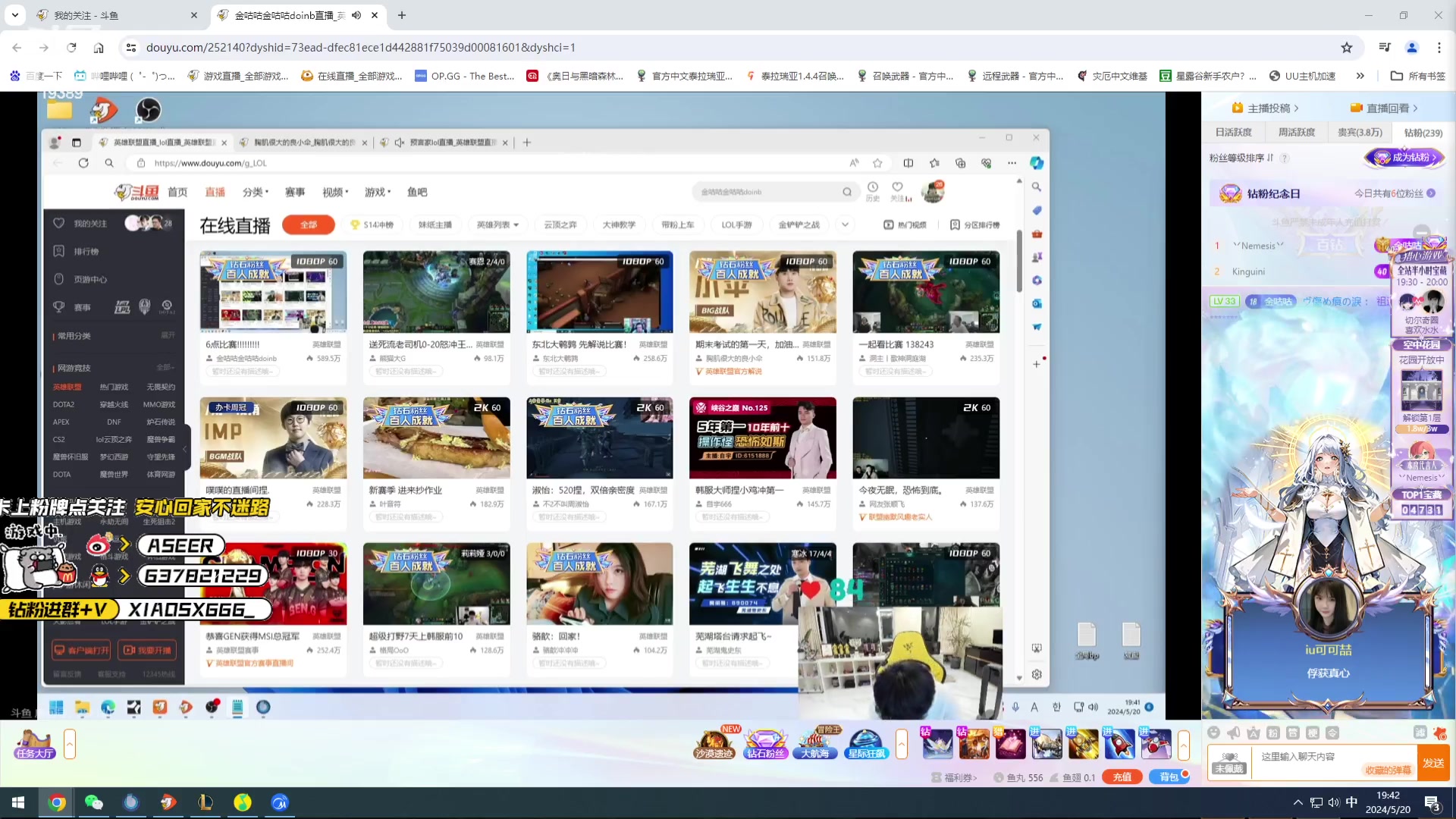Toggle the 中 input method indicator
Viewport: 1456px width, 819px height.
point(1352,802)
